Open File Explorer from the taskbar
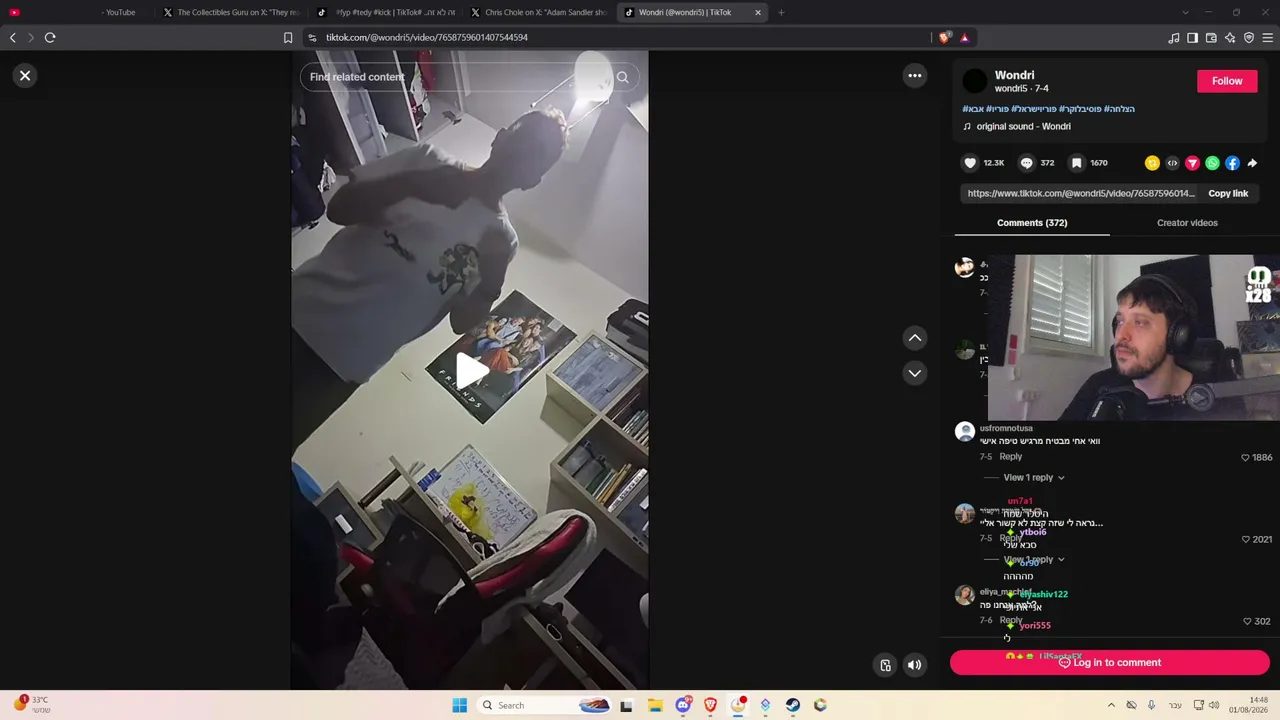This screenshot has width=1280, height=720. click(655, 705)
